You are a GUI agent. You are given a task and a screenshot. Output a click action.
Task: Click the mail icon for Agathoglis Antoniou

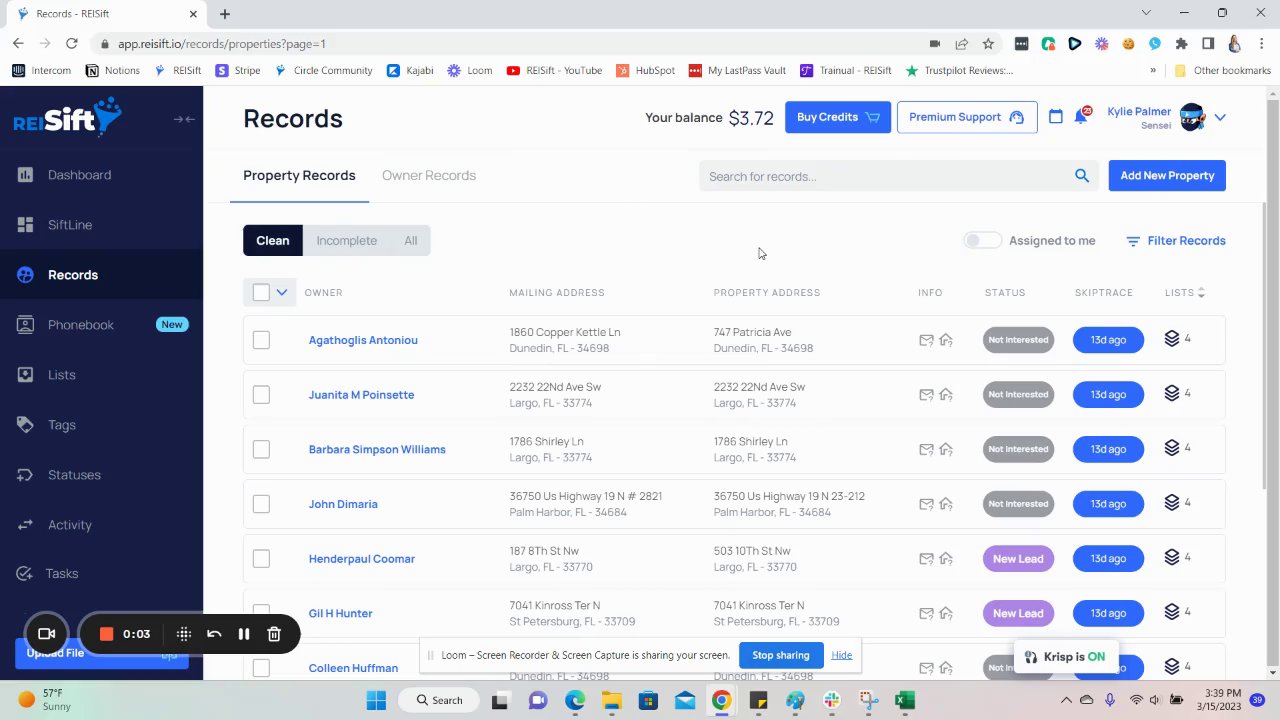(x=926, y=340)
